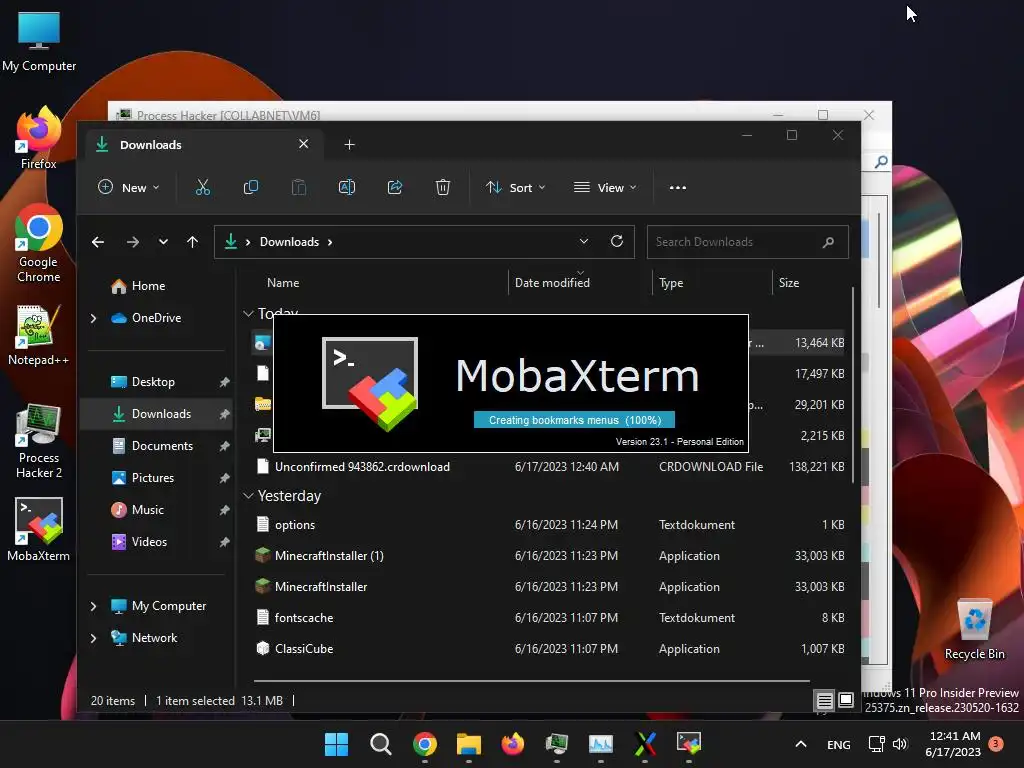
Task: Click the Copy icon in Explorer toolbar
Action: click(251, 187)
